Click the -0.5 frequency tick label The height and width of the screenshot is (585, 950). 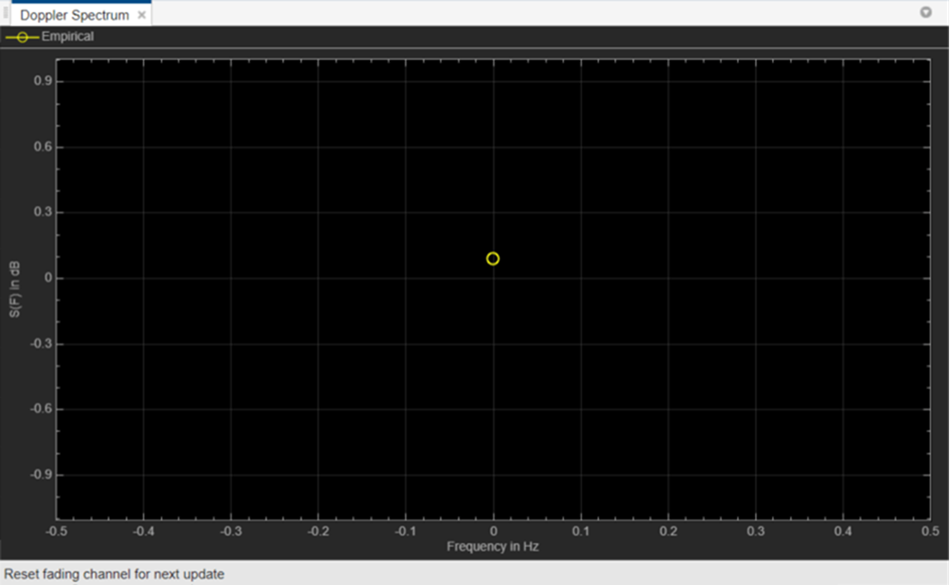[x=56, y=532]
